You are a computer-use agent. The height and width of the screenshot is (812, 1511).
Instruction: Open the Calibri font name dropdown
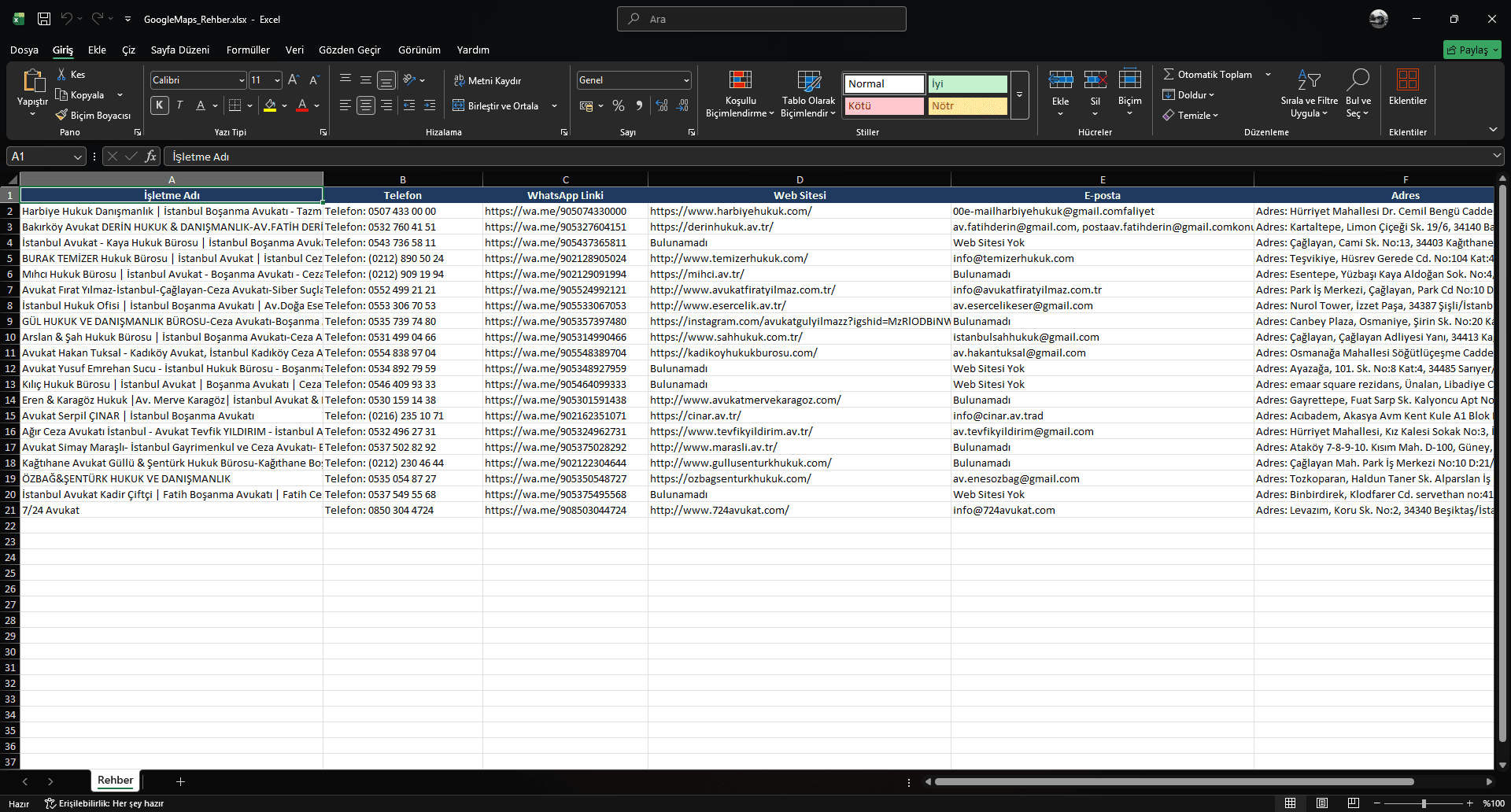pos(241,80)
